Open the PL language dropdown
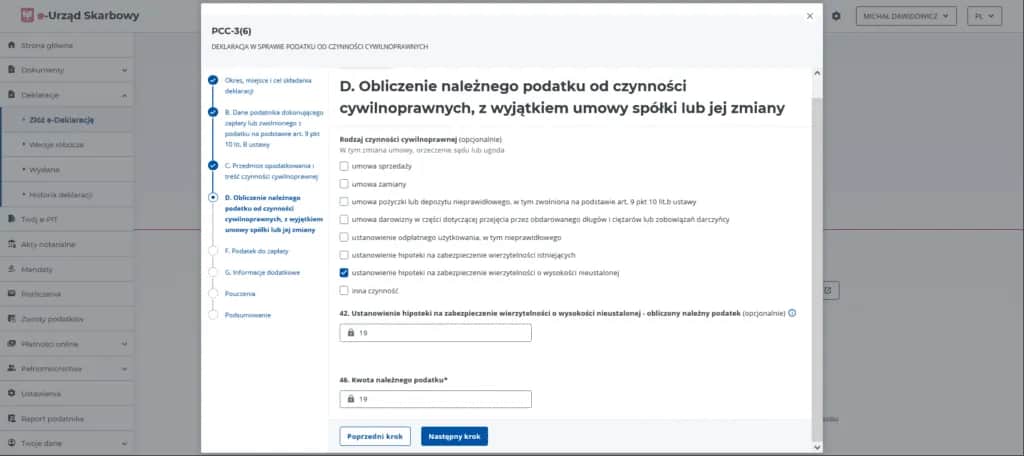 (984, 16)
